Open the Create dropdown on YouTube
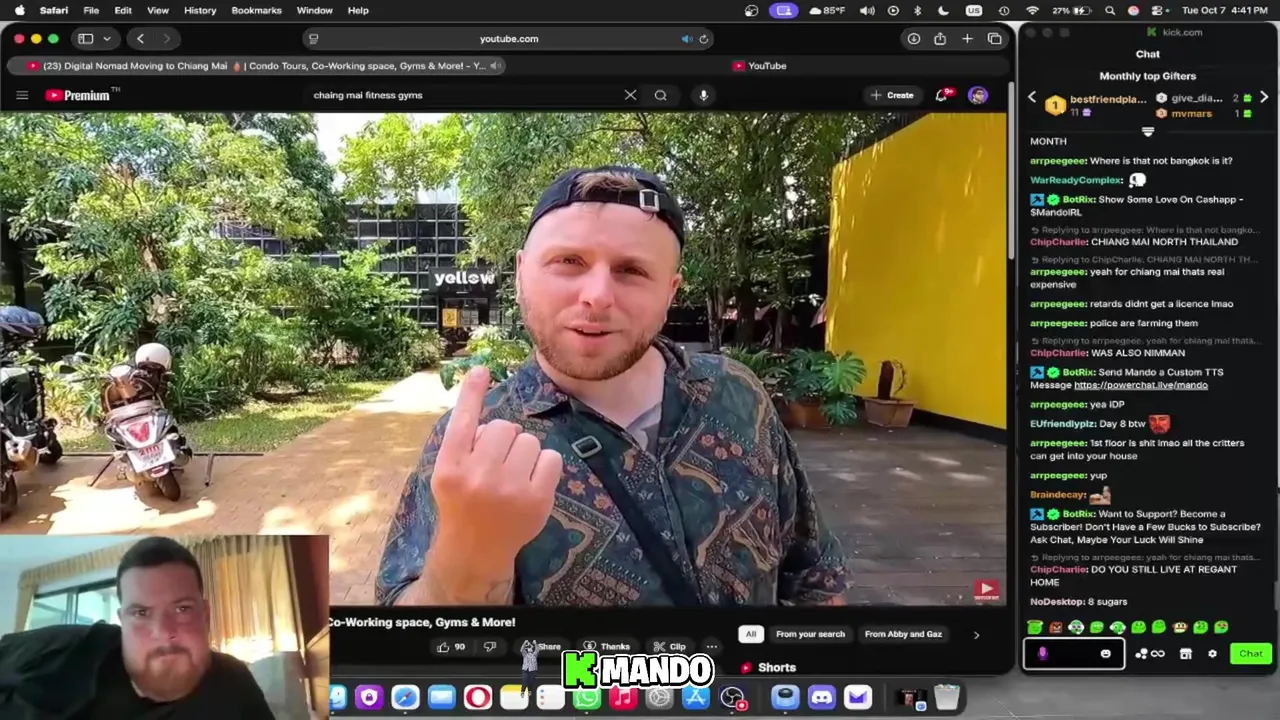 tap(892, 95)
